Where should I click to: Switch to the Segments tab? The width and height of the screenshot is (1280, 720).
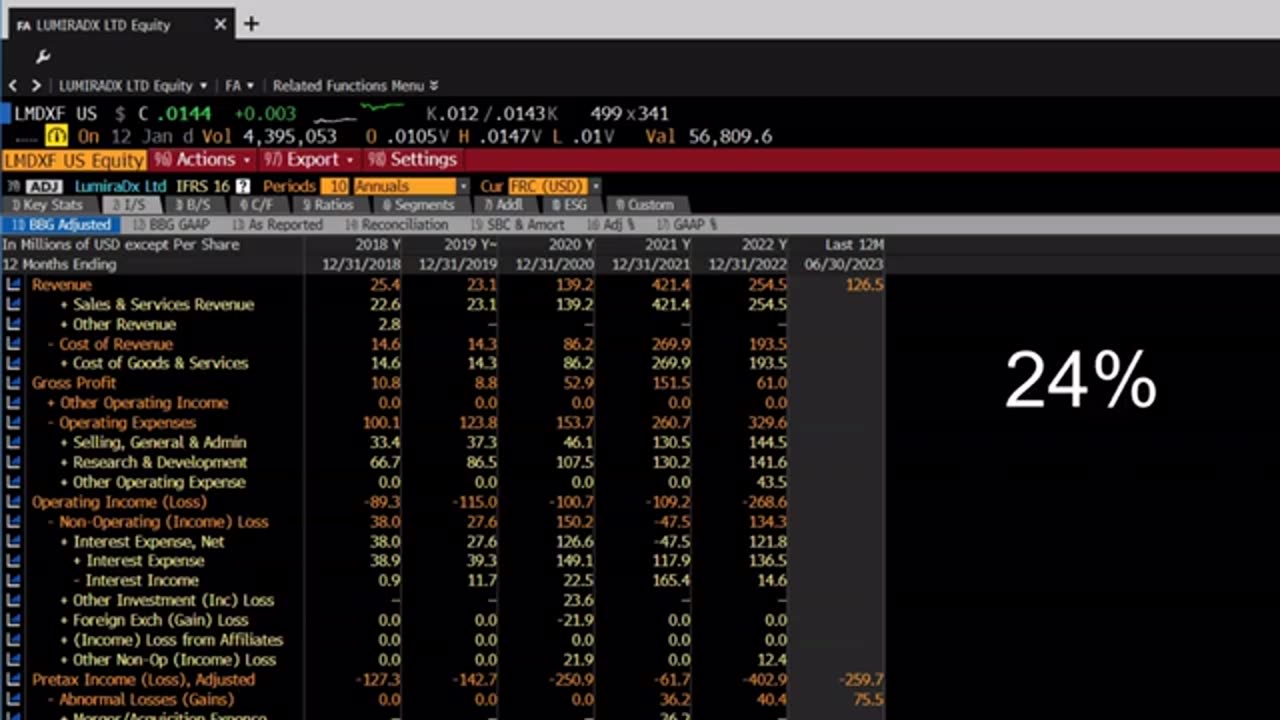tap(418, 205)
